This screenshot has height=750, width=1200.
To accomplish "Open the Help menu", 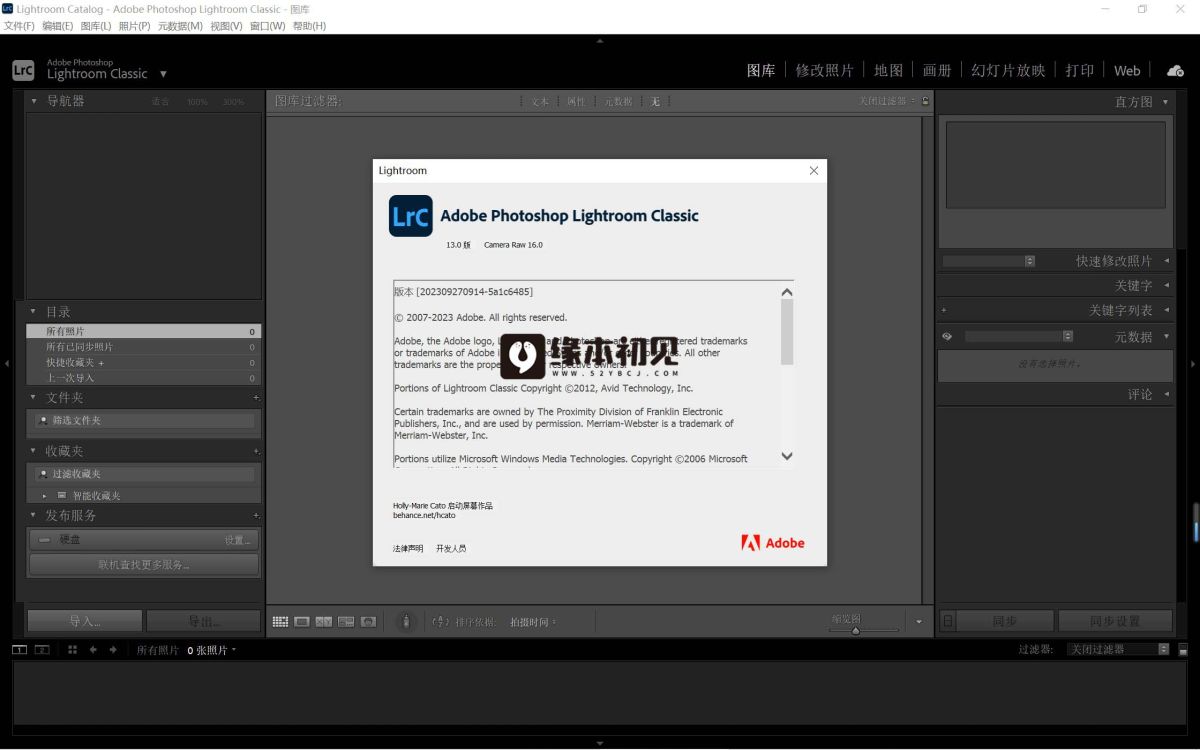I will pyautogui.click(x=309, y=26).
